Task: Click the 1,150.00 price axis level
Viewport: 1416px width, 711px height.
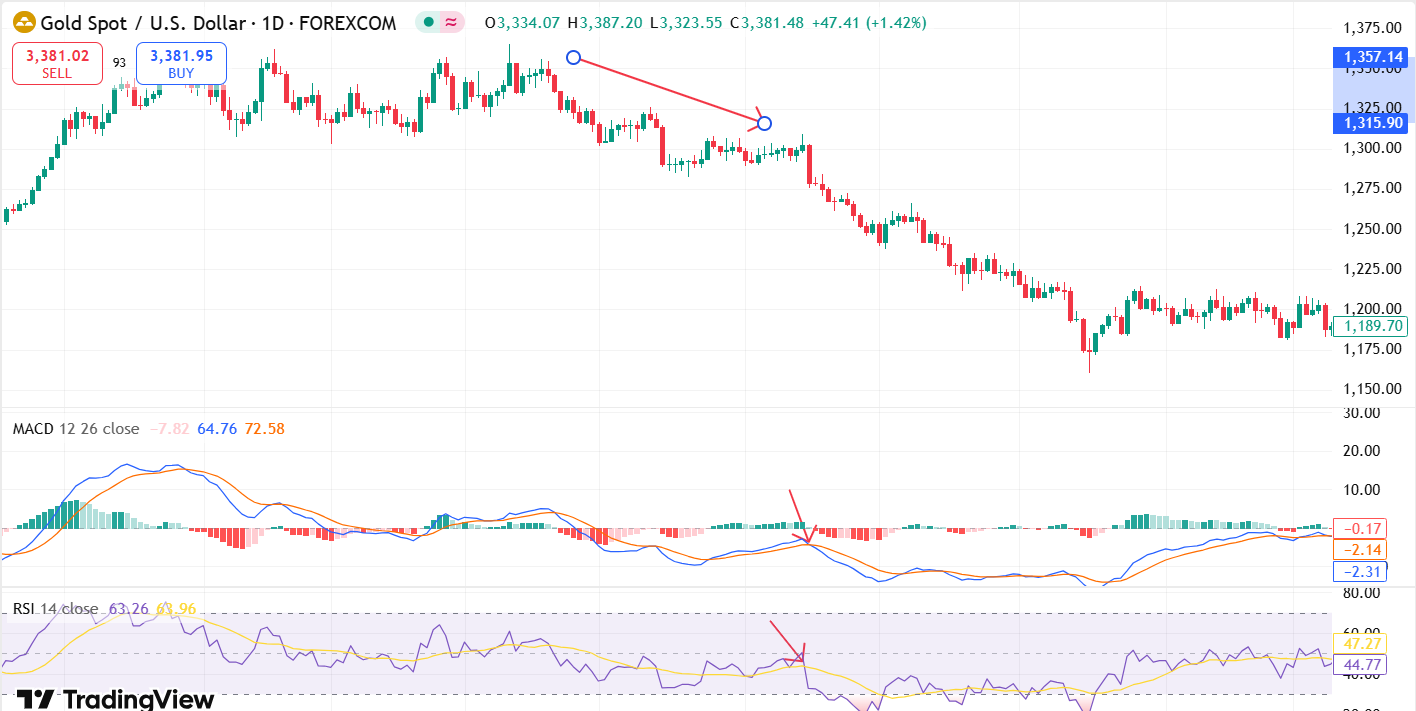Action: pyautogui.click(x=1370, y=389)
